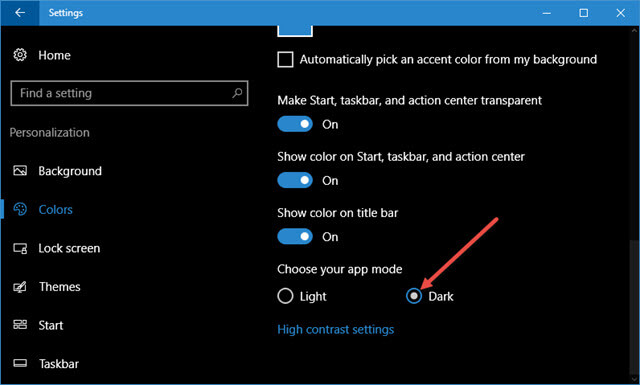Check automatically pick an accent color

(285, 60)
